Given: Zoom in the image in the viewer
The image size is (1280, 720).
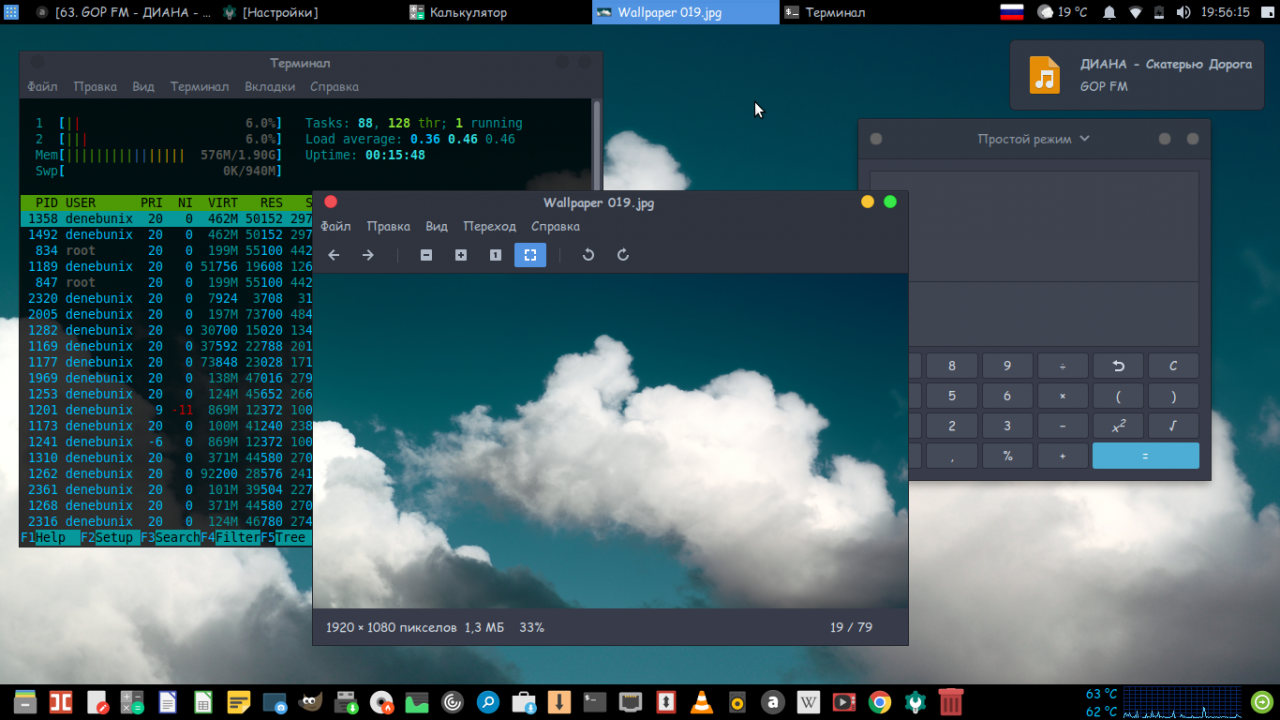Looking at the screenshot, I should coord(461,255).
